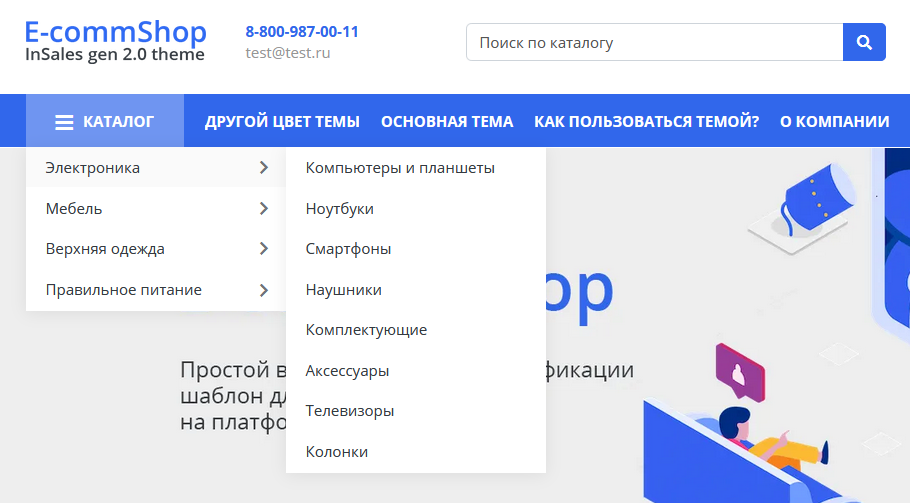The width and height of the screenshot is (910, 503).
Task: Open the Основная тема menu item
Action: click(x=447, y=122)
